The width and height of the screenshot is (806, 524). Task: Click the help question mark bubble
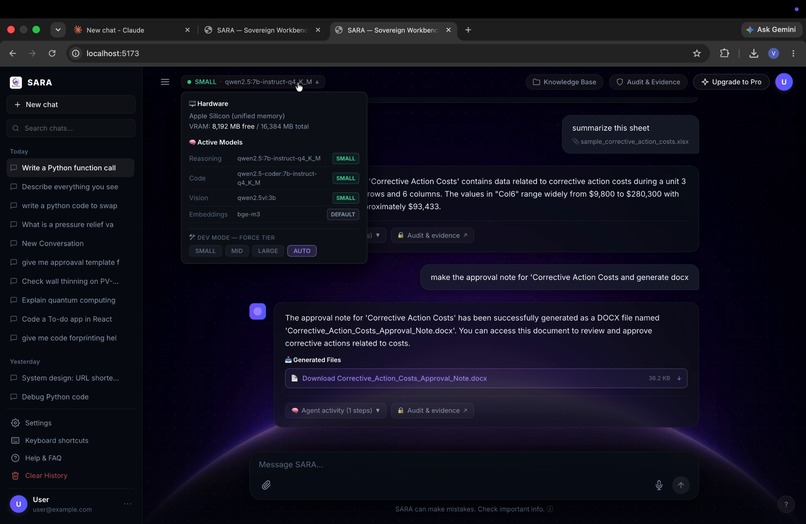pos(785,504)
